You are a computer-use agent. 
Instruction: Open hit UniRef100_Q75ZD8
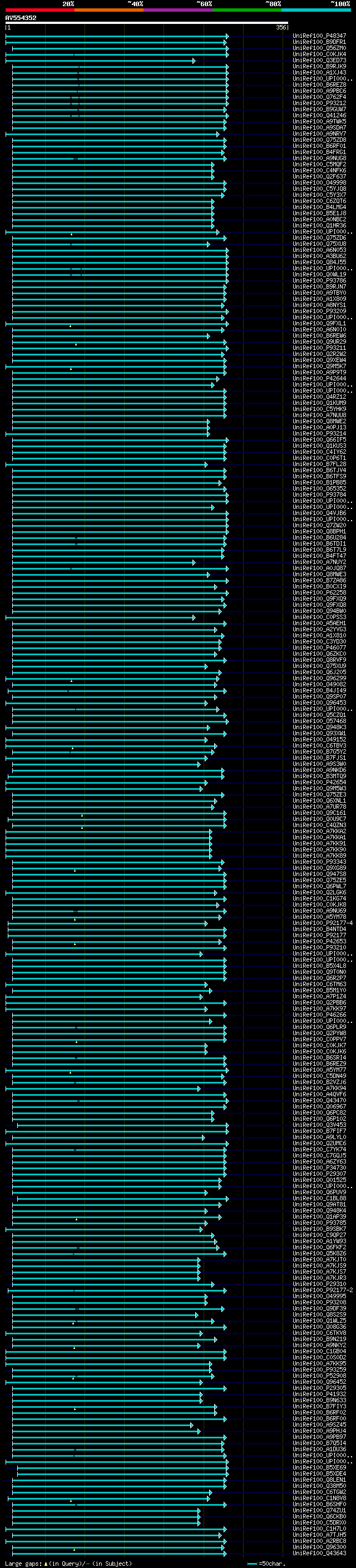click(319, 140)
